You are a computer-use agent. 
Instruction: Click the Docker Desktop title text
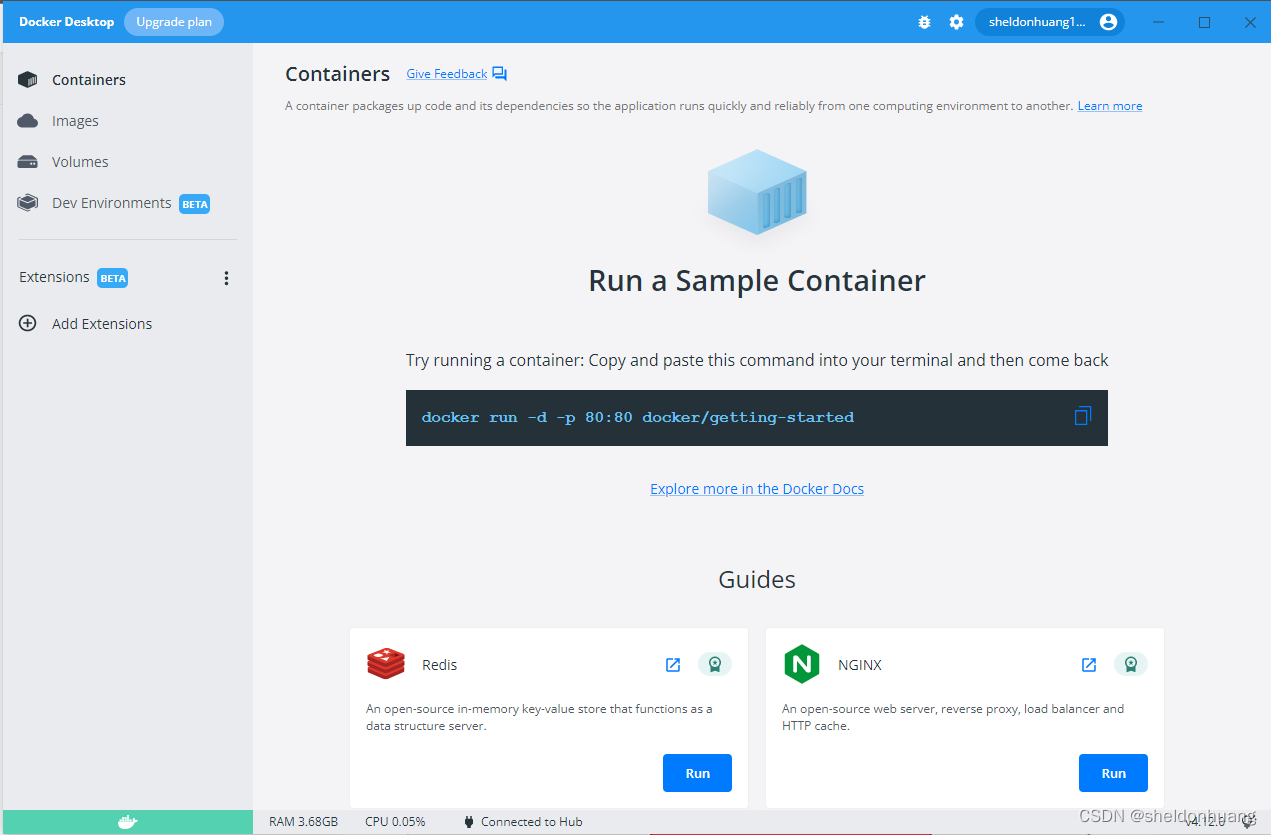[66, 22]
